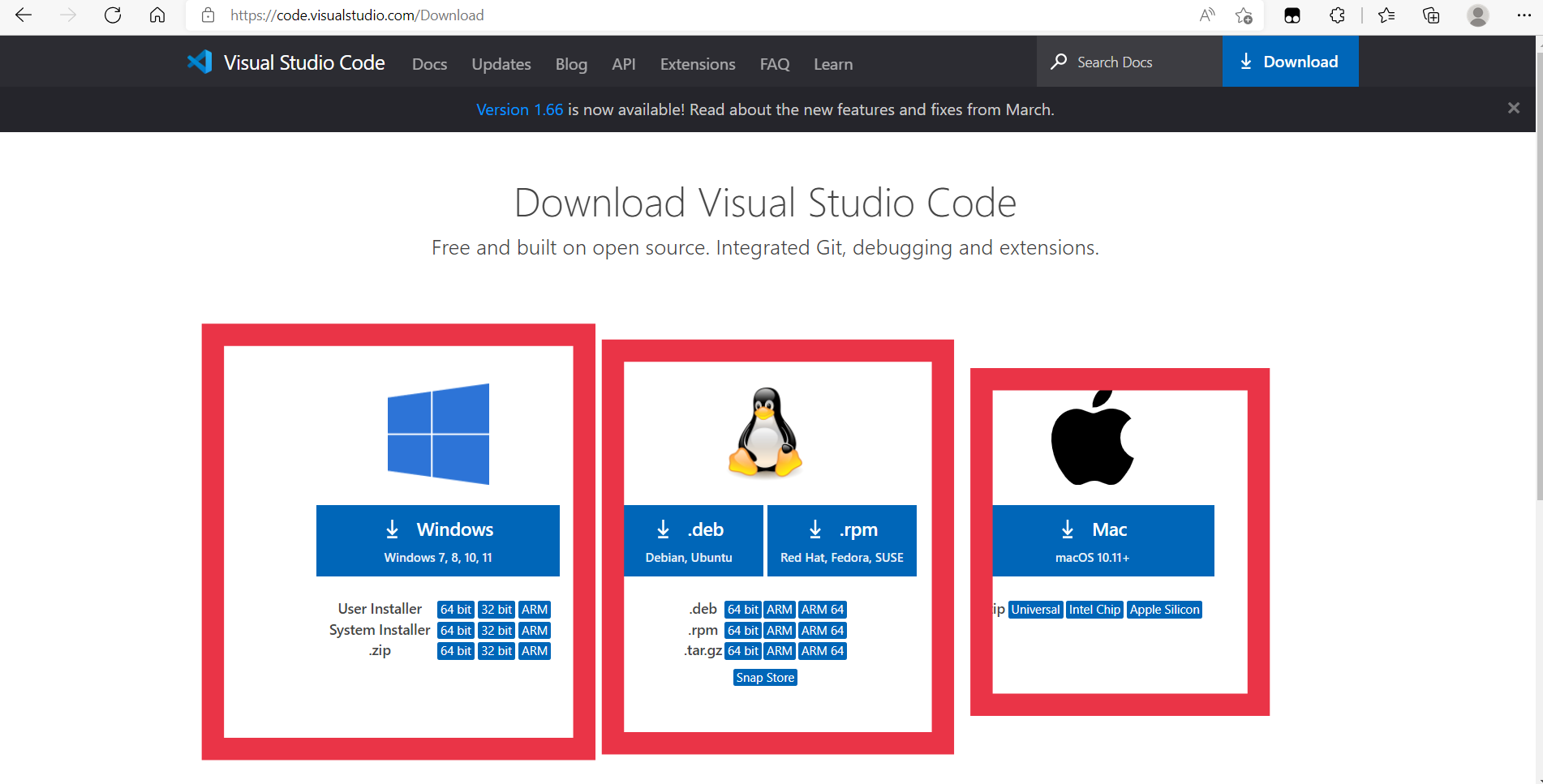Click the Windows logo image
The height and width of the screenshot is (784, 1543).
coord(438,434)
